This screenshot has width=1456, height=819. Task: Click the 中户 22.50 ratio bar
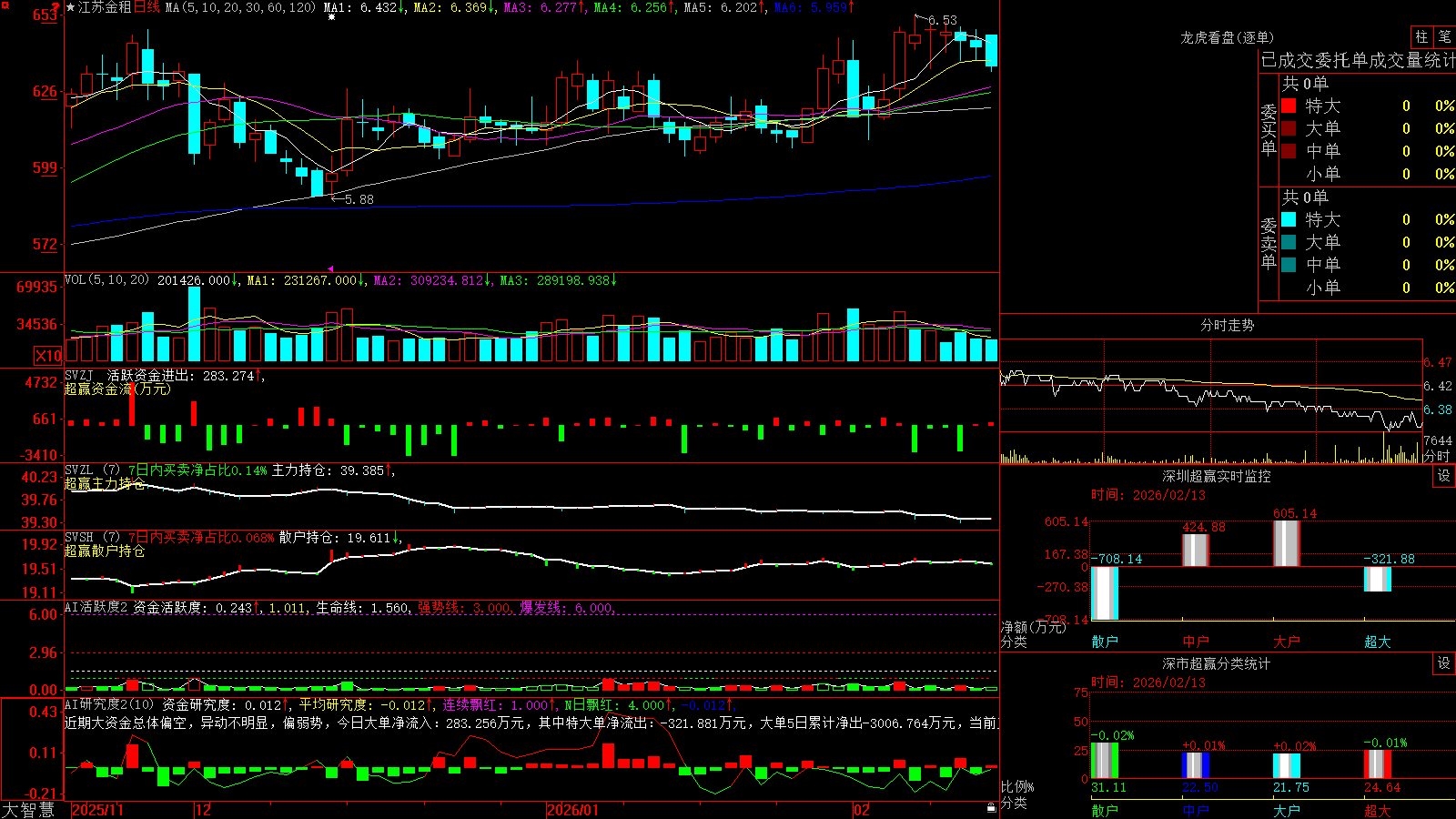(x=1196, y=765)
